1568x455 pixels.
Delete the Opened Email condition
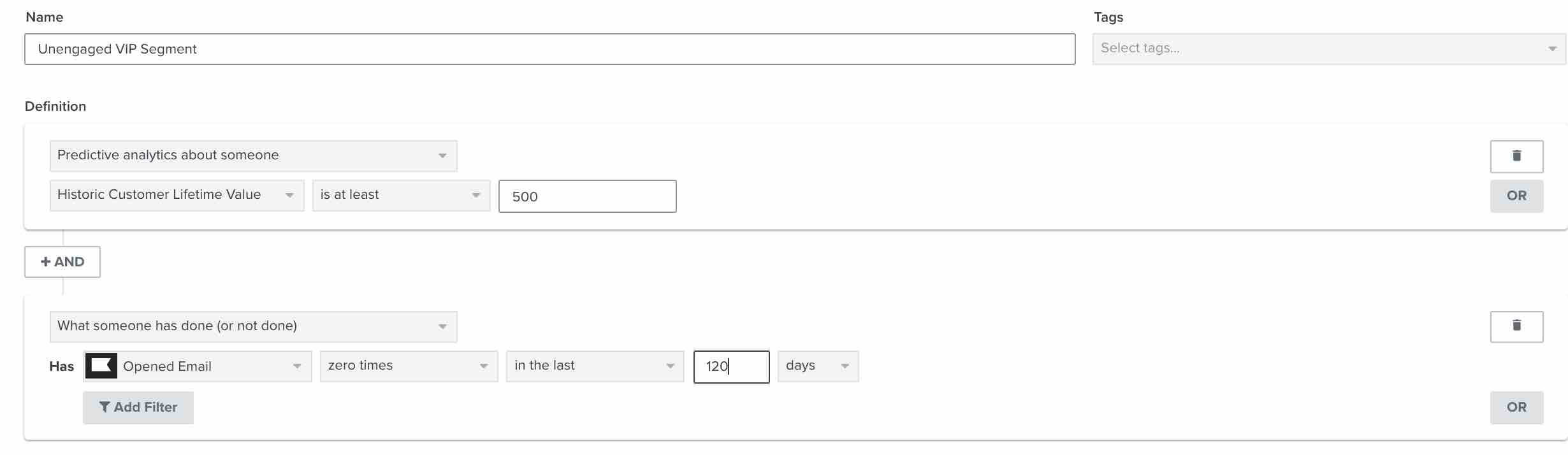click(x=1516, y=326)
